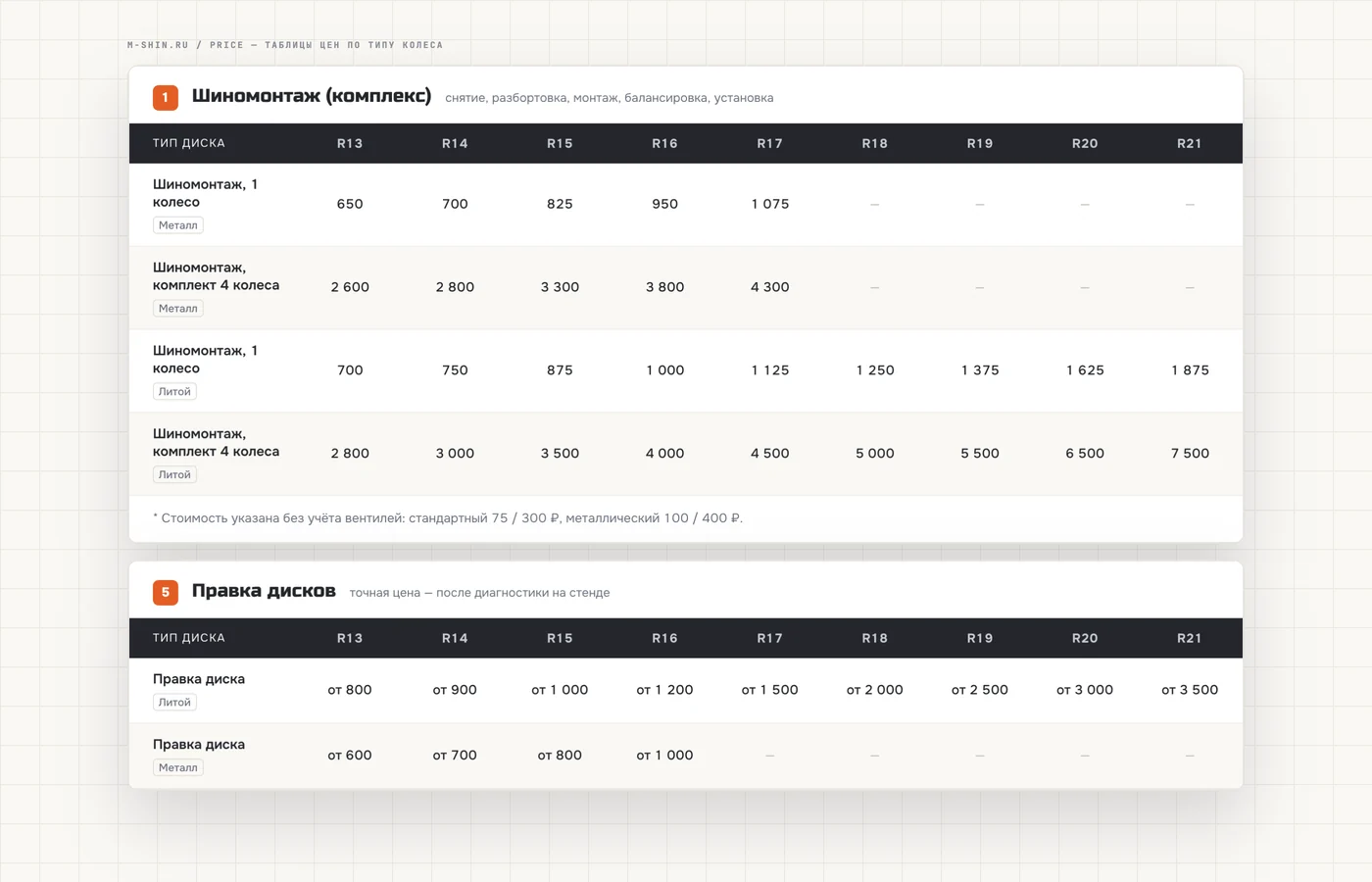
Task: Click the R21 column header in Шиномонтаж table
Action: pos(1189,143)
